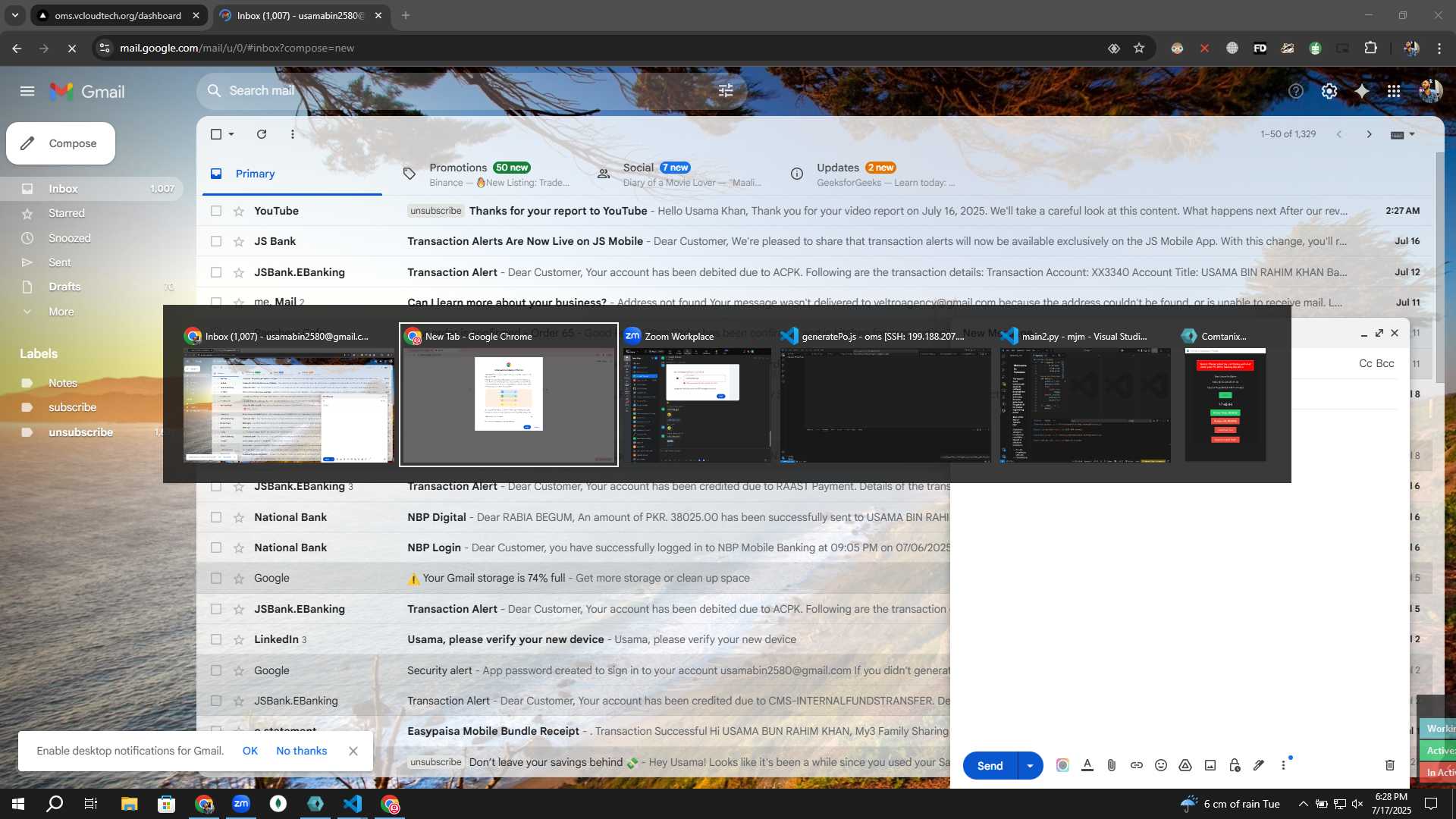Click No thanks on notification prompt

(x=302, y=751)
